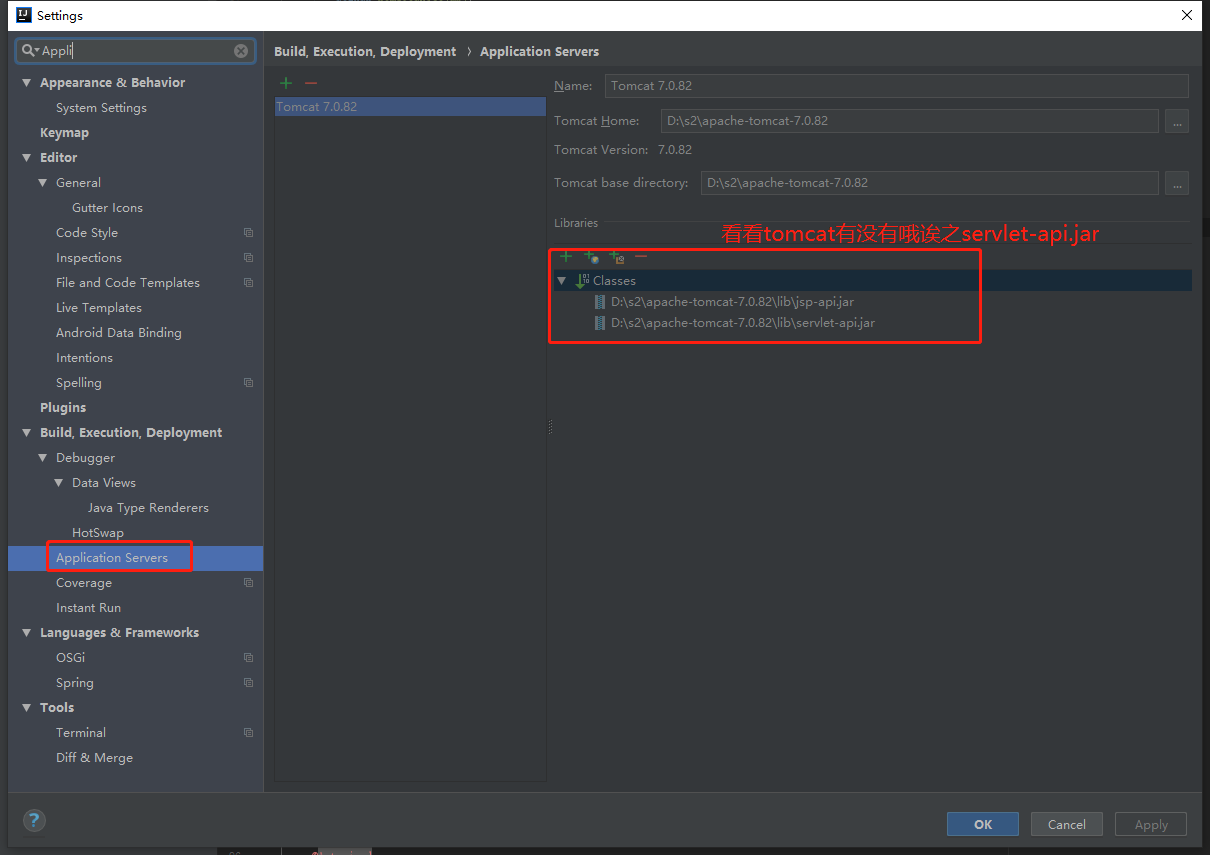Clear the Appli search text via the X icon
Viewport: 1210px width, 855px height.
click(x=240, y=50)
